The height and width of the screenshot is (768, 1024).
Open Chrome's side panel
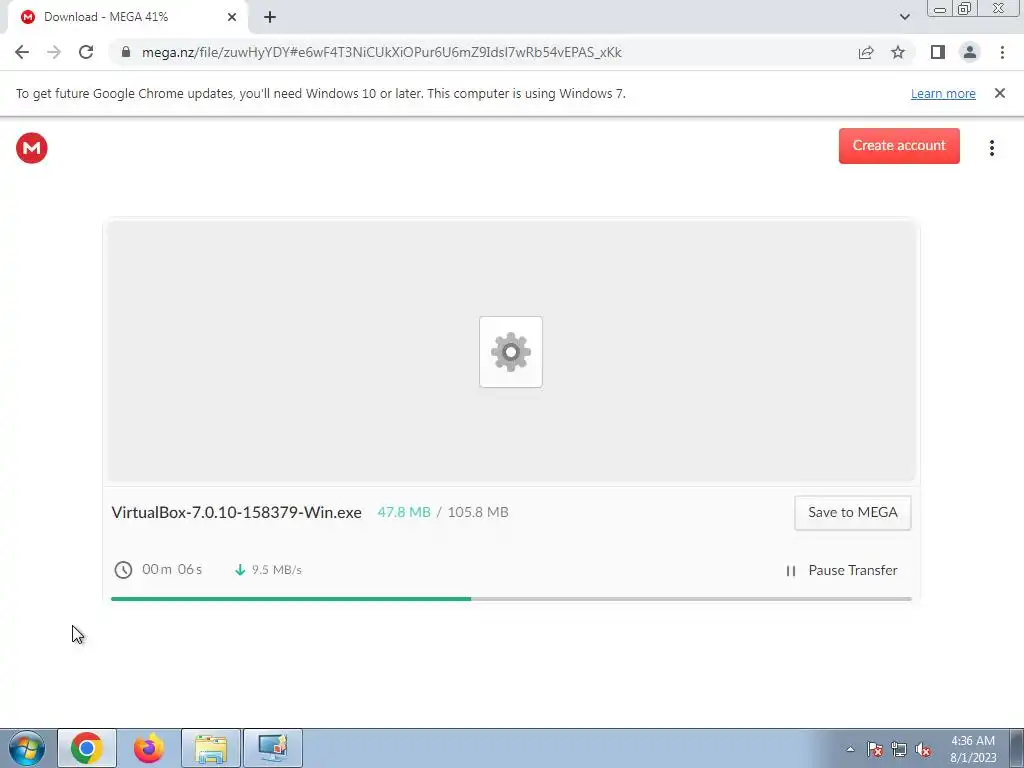938,52
